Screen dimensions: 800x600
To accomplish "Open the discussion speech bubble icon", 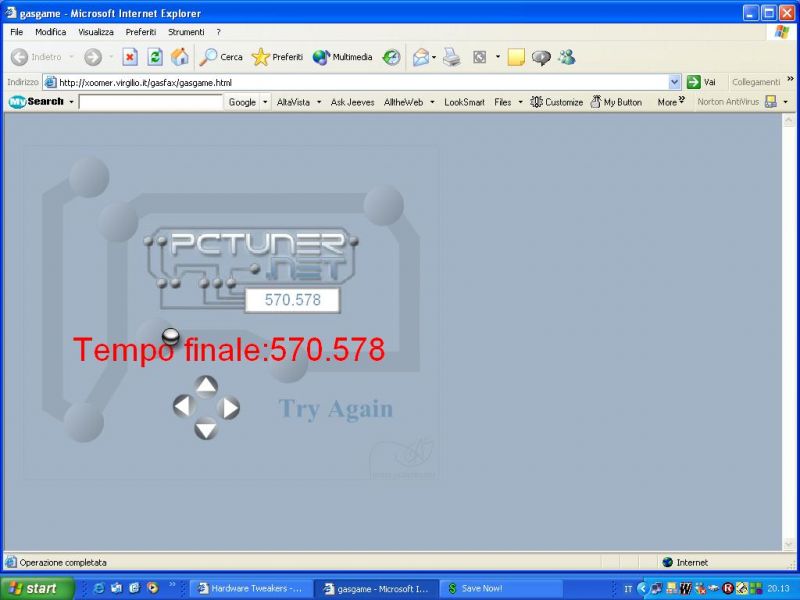I will coord(541,57).
